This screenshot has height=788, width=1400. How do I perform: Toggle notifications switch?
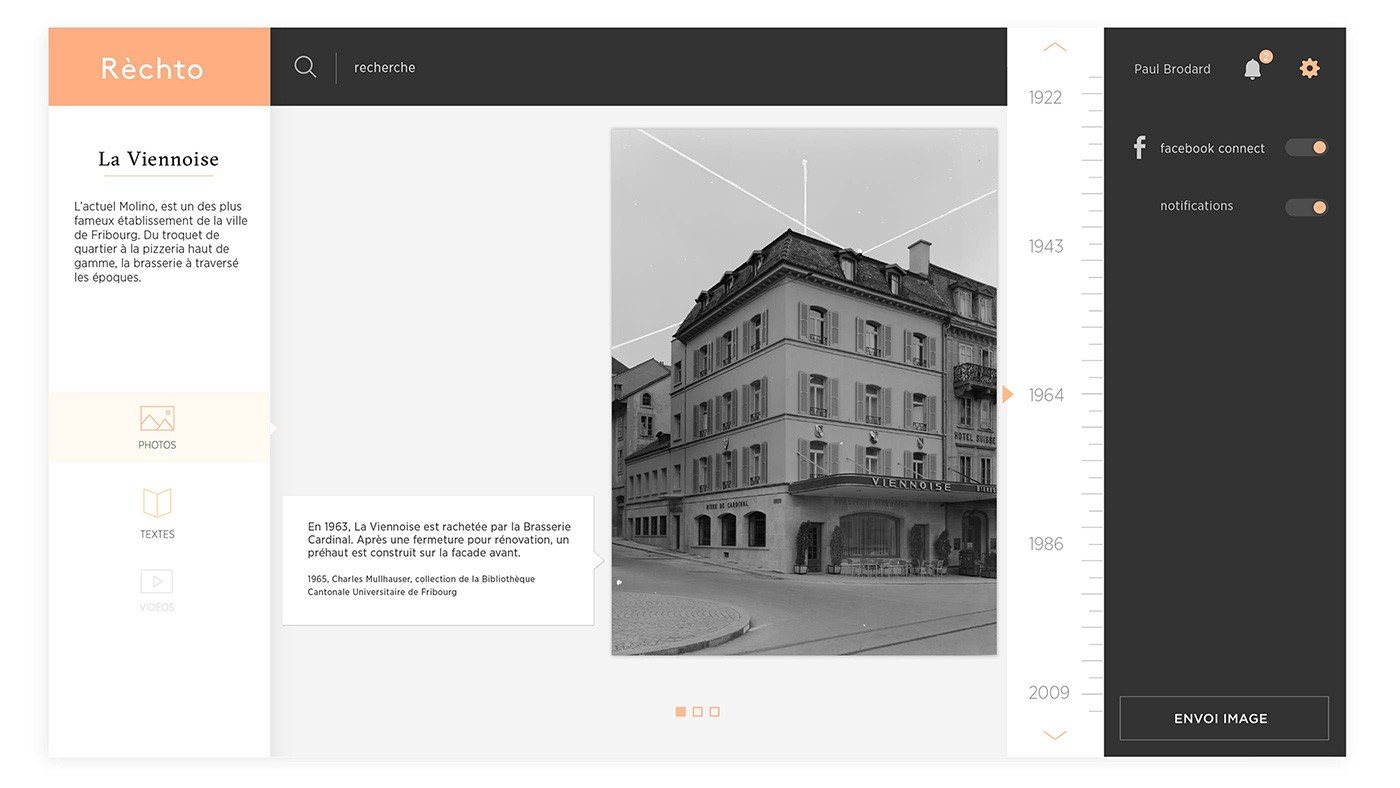[x=1306, y=207]
